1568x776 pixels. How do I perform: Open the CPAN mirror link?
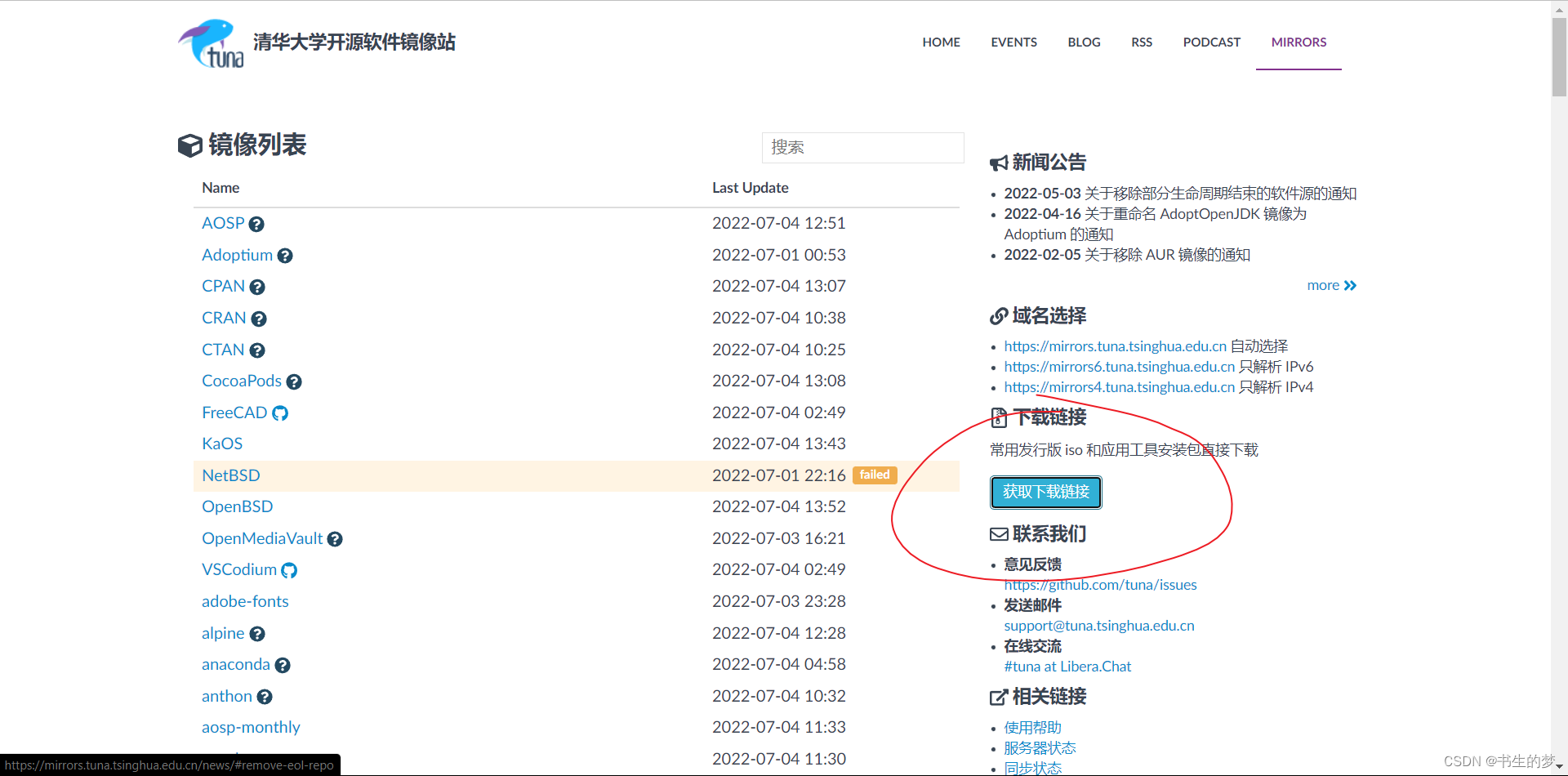click(x=223, y=286)
